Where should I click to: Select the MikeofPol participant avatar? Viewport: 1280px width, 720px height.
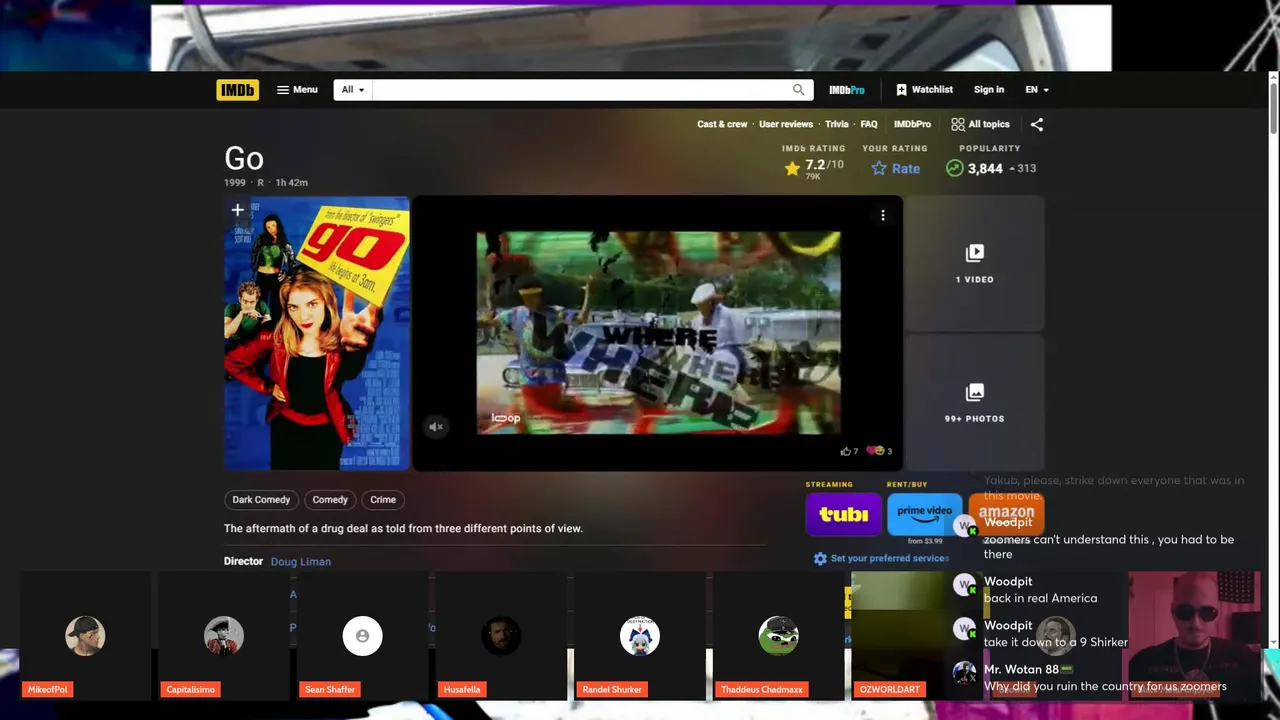click(x=85, y=636)
